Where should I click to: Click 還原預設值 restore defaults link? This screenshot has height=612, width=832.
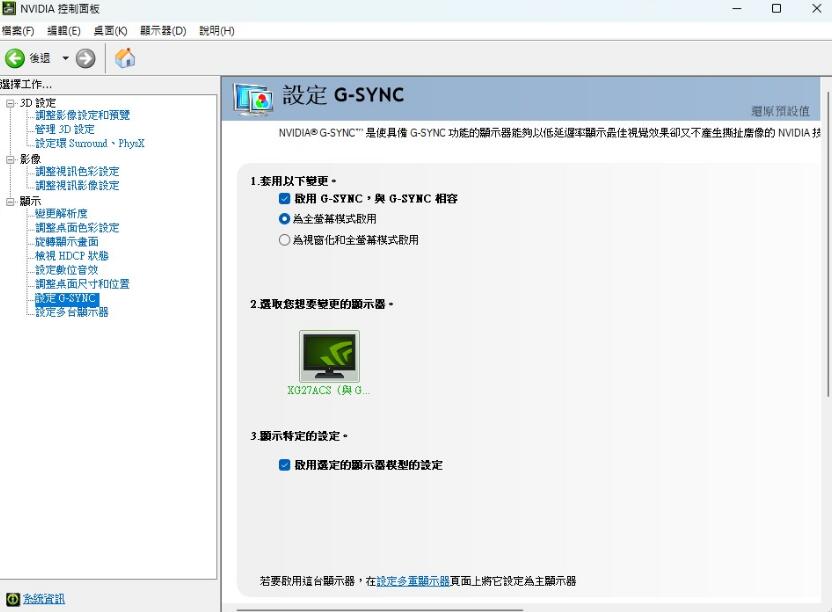(780, 111)
